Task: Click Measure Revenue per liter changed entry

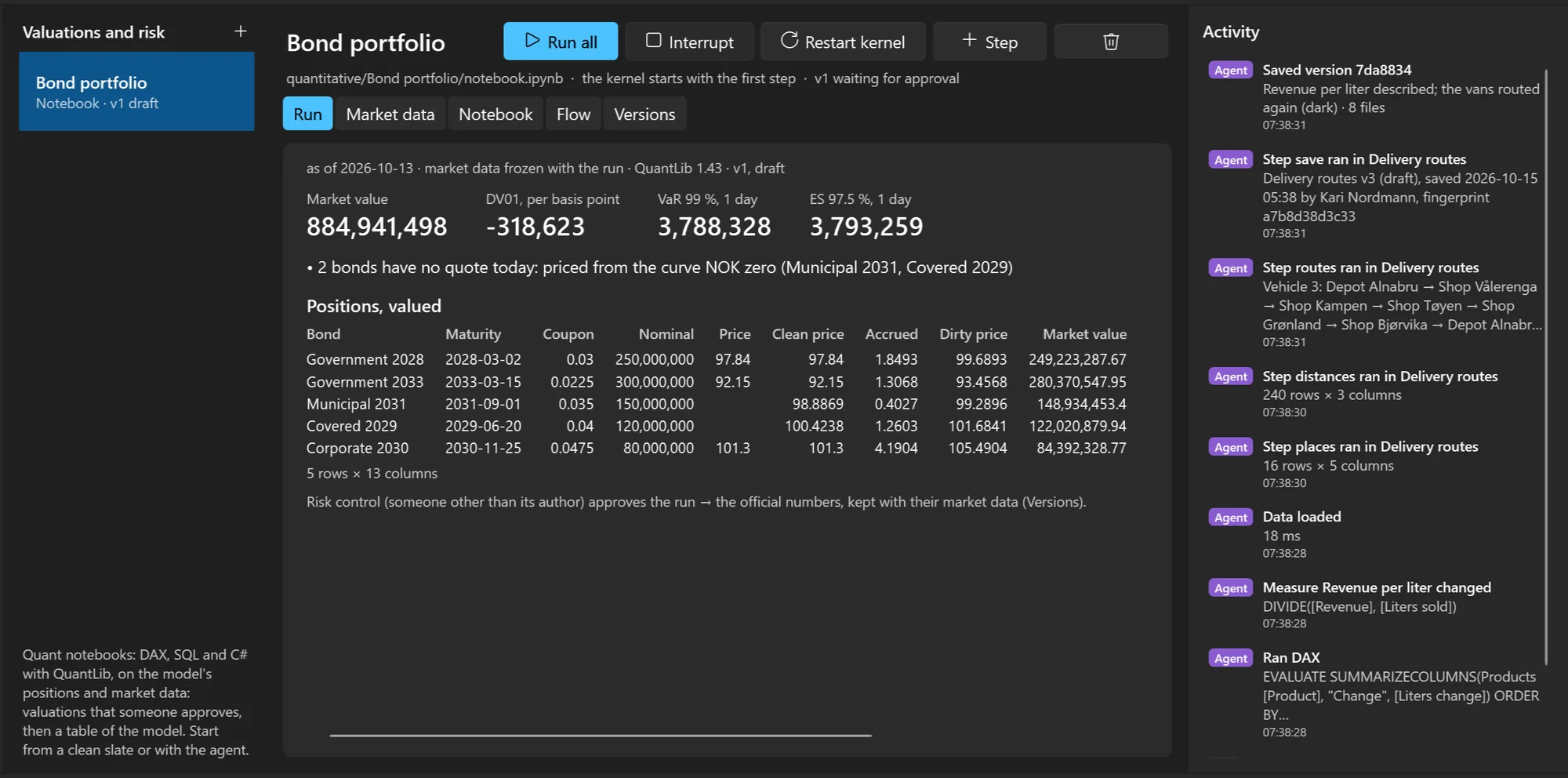Action: 1376,605
